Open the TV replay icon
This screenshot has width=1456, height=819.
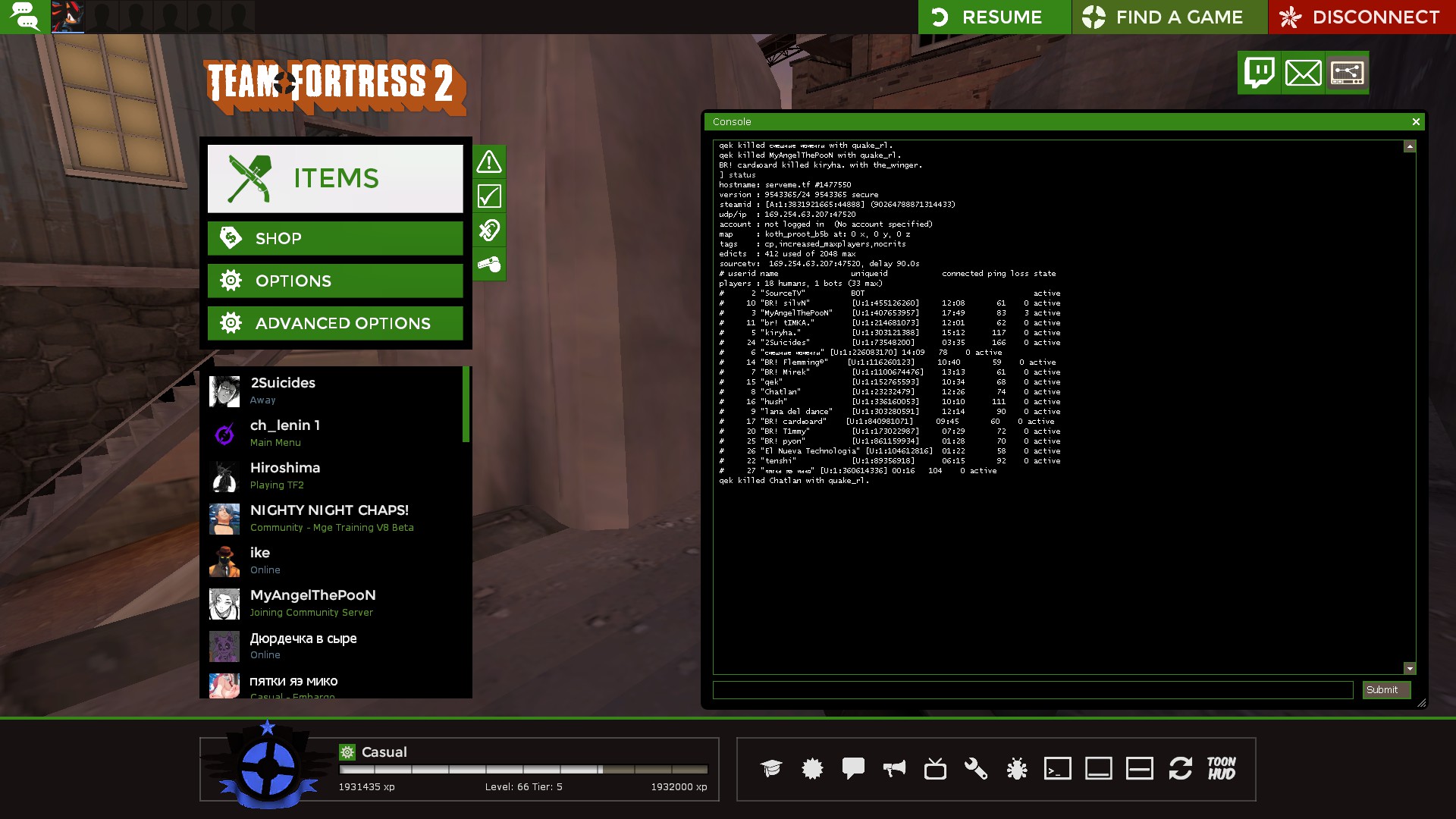tap(935, 769)
